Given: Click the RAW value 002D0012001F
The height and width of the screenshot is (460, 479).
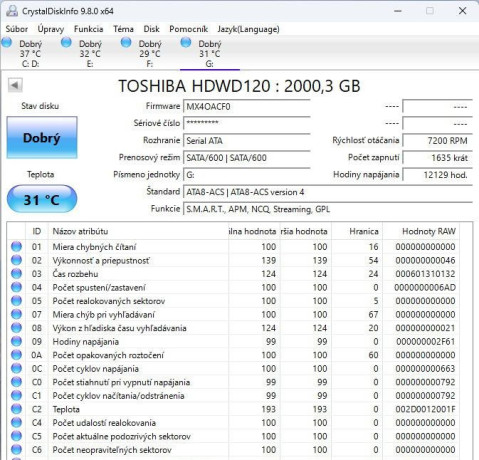Looking at the screenshot, I should click(425, 409).
